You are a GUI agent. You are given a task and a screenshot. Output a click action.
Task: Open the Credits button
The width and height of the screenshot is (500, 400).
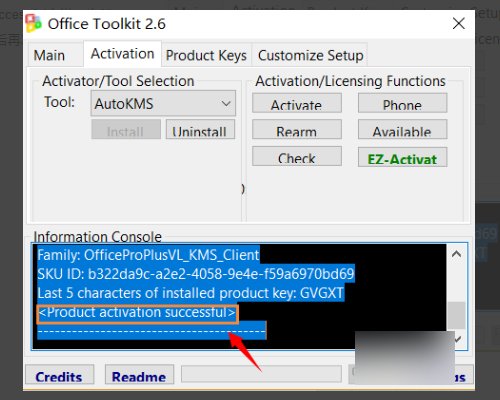coord(59,375)
